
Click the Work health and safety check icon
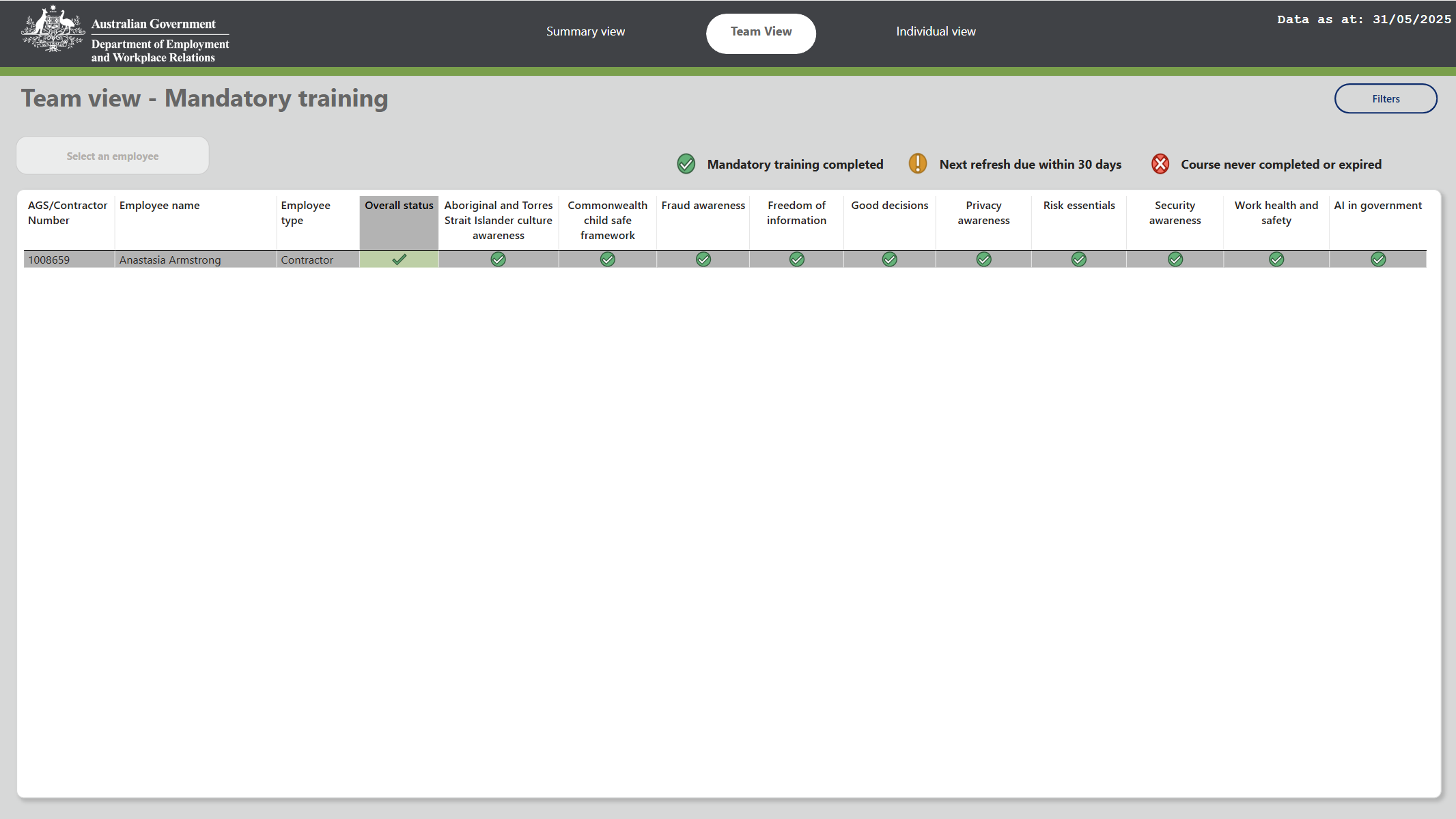tap(1276, 260)
